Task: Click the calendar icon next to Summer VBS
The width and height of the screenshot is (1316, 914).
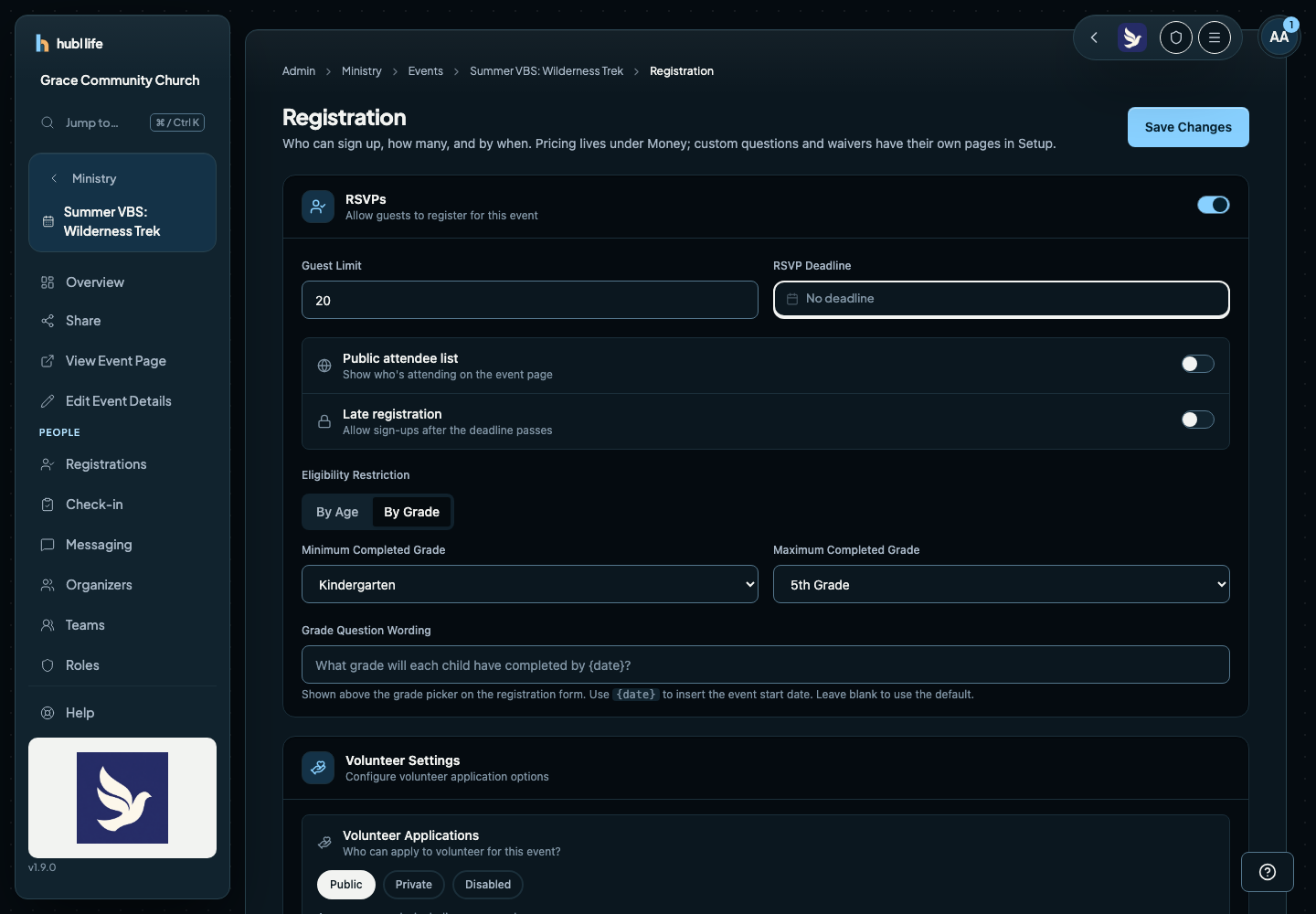Action: click(48, 221)
